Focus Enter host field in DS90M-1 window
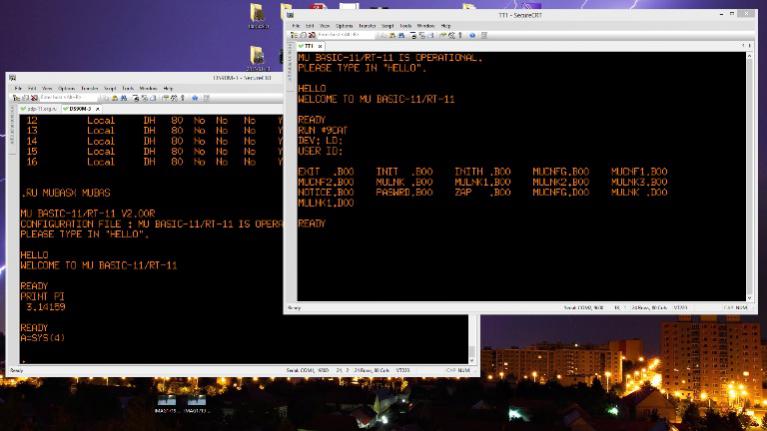The width and height of the screenshot is (767, 431). (x=58, y=98)
